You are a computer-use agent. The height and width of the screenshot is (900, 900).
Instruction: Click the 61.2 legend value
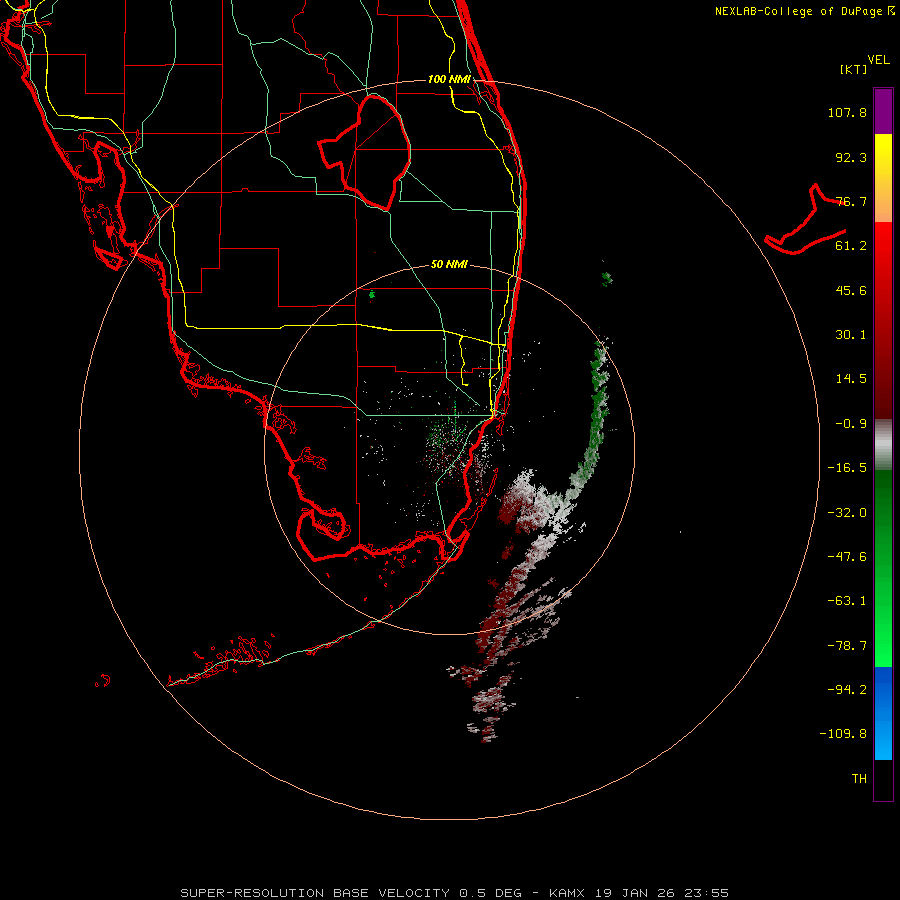point(851,246)
